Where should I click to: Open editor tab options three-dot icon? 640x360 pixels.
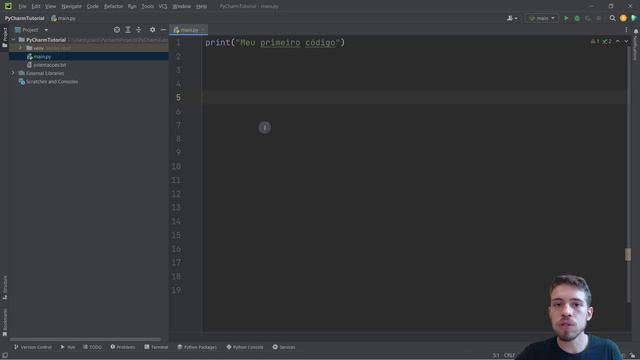pyautogui.click(x=626, y=30)
